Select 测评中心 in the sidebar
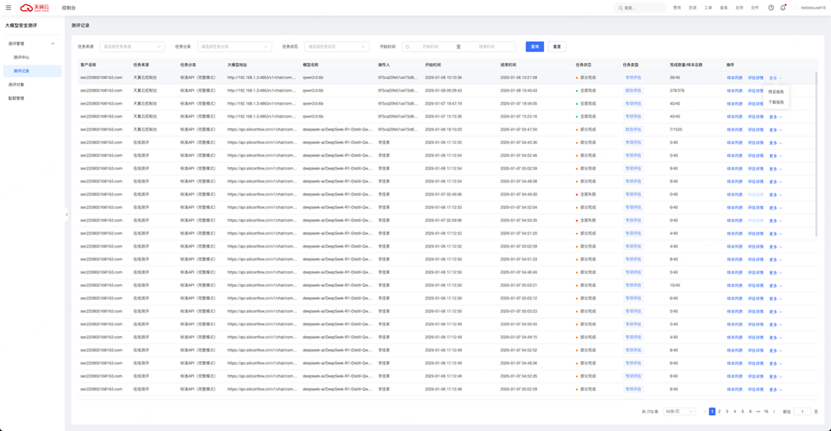Screen dimensions: 831x431 tap(22, 57)
